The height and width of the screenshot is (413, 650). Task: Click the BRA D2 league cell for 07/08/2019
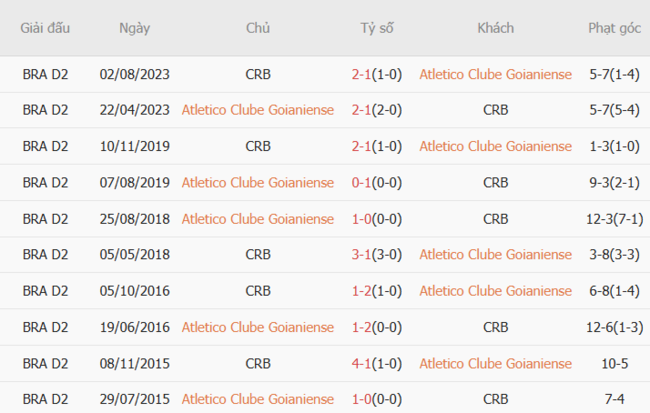point(45,182)
